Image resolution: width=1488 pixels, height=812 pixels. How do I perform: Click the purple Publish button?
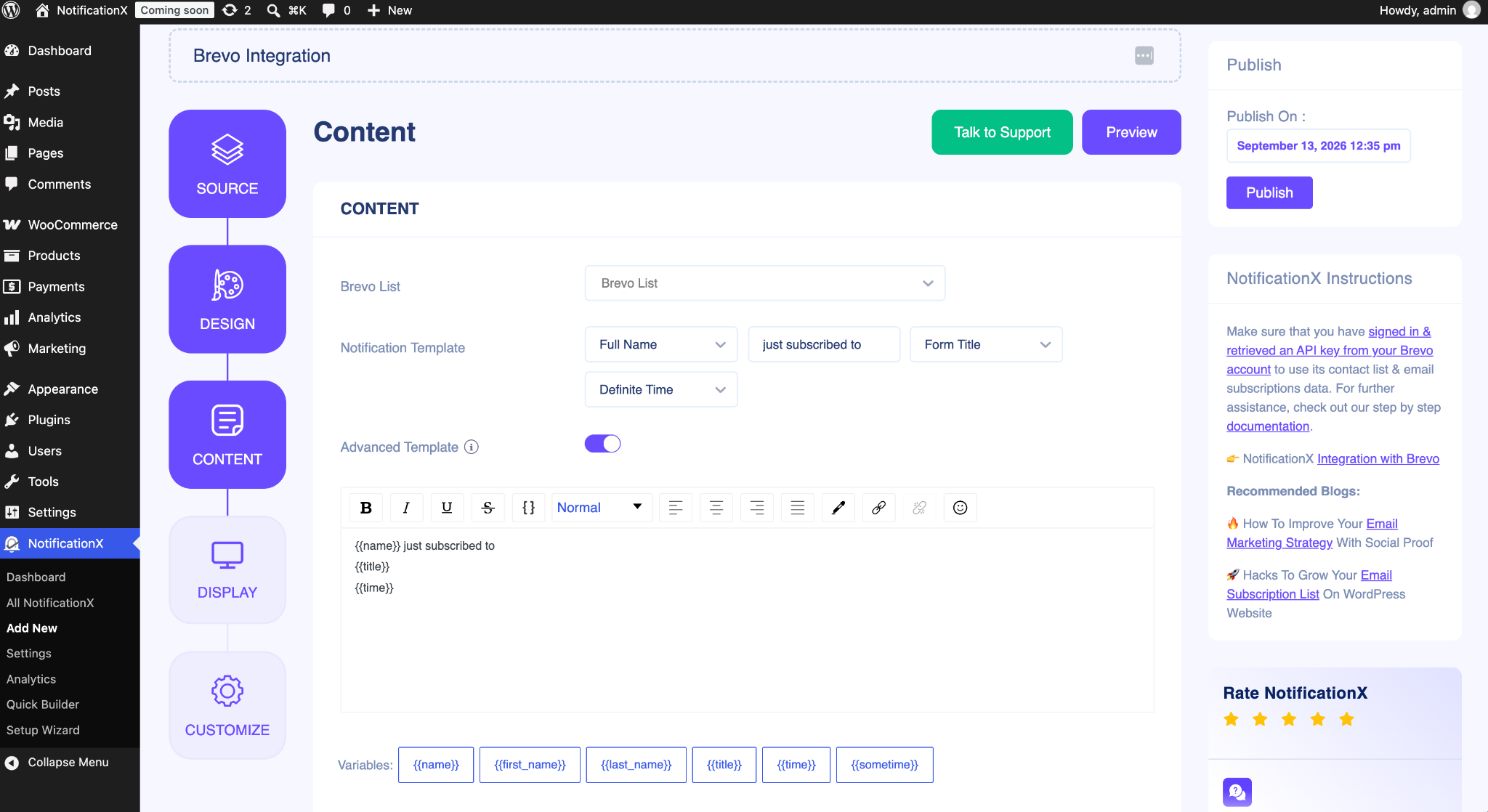[x=1269, y=192]
